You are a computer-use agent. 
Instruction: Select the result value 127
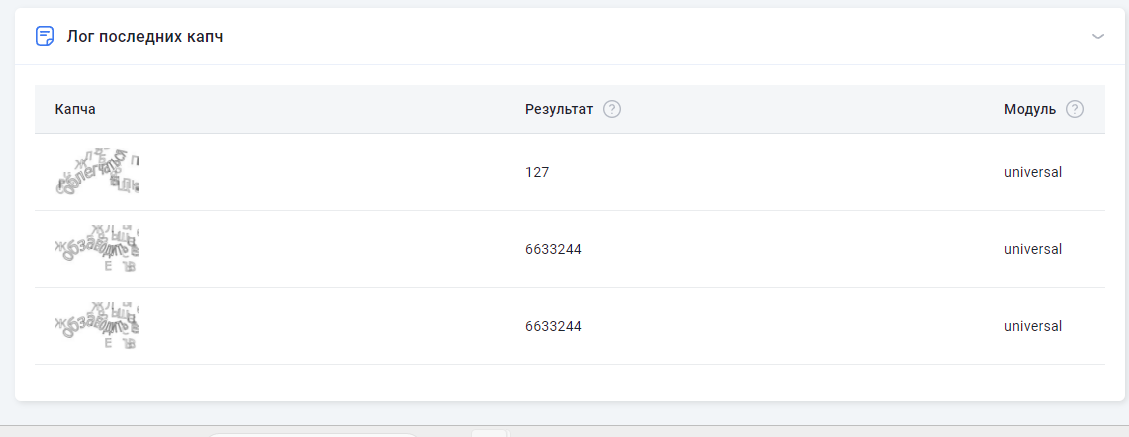click(537, 172)
